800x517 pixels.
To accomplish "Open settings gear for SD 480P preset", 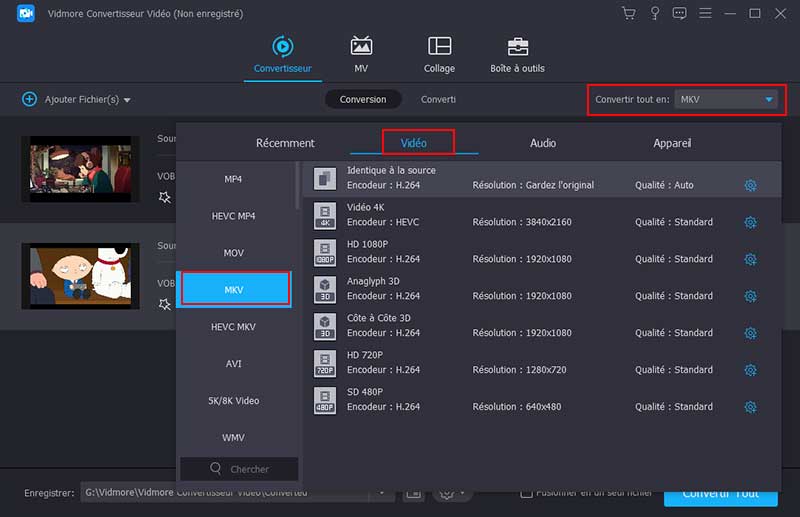I will click(750, 407).
